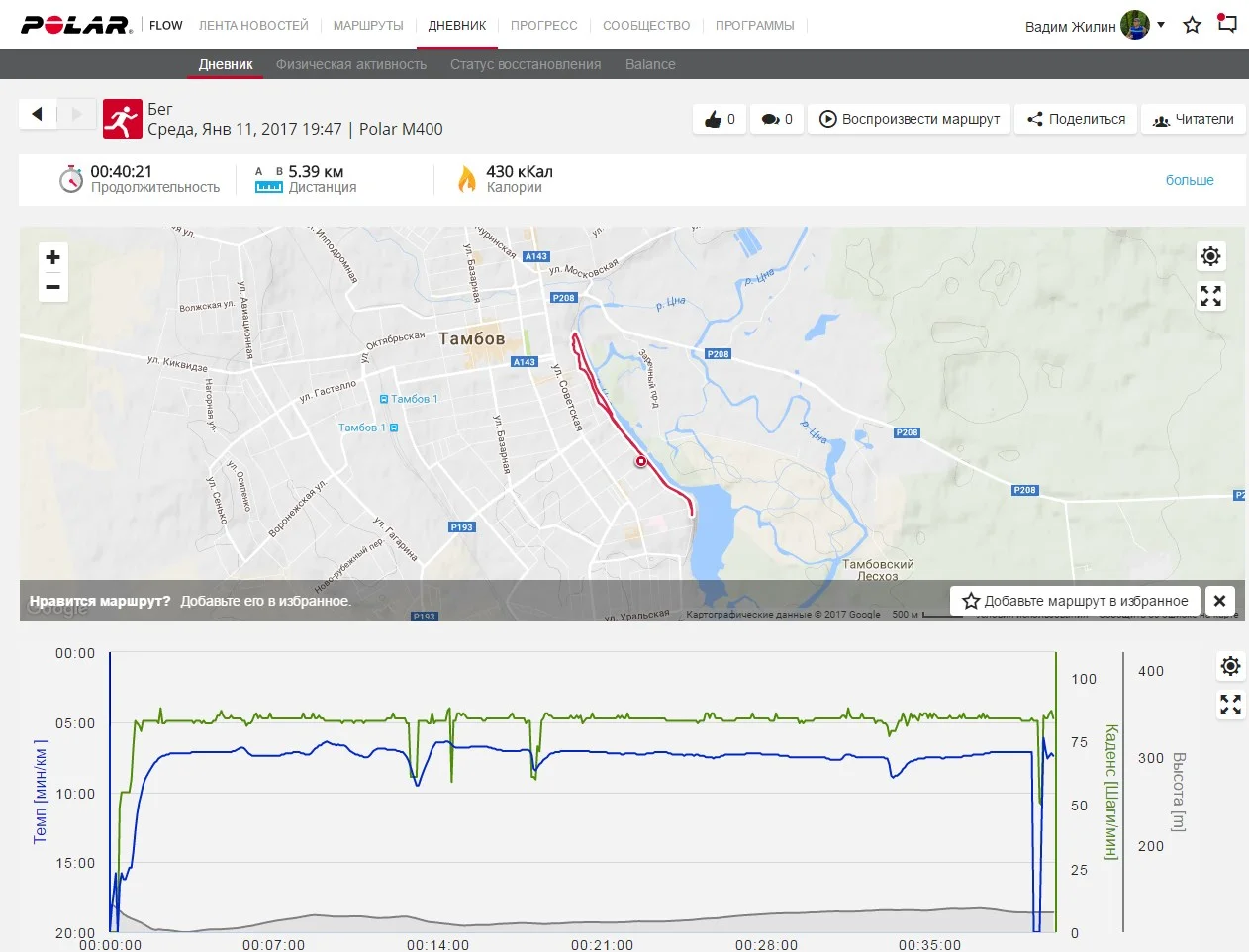Open МАРШРУТЫ menu
The image size is (1249, 952).
(368, 26)
